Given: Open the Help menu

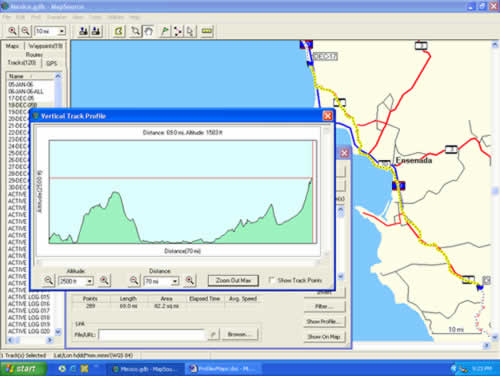Looking at the screenshot, I should pyautogui.click(x=134, y=17).
